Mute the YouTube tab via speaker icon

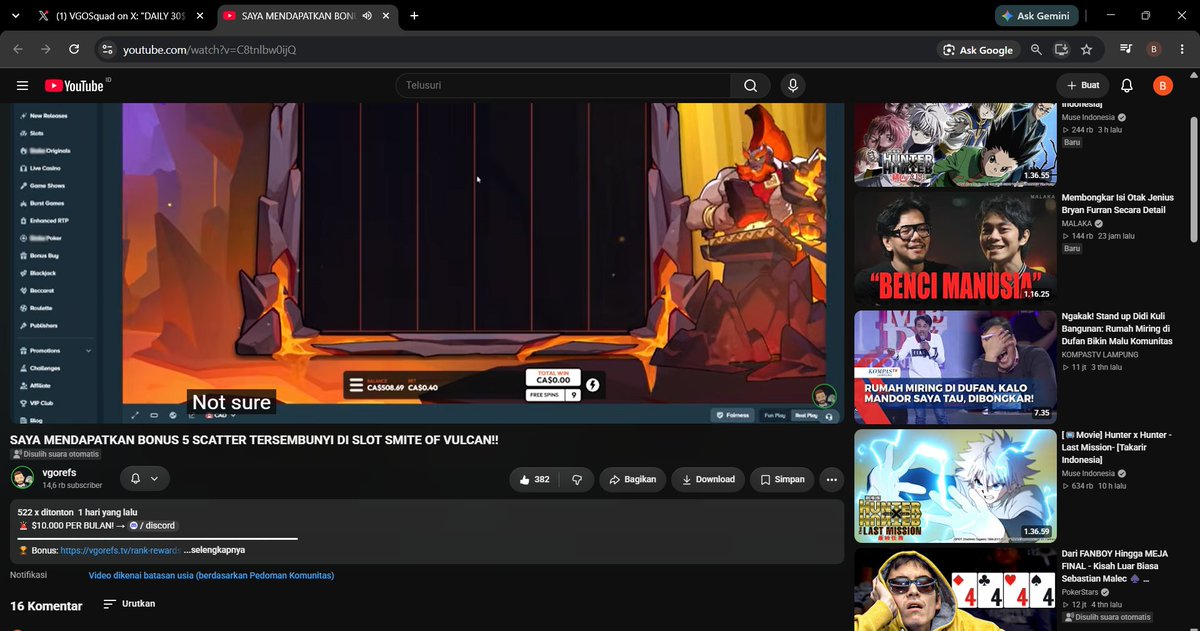point(368,16)
